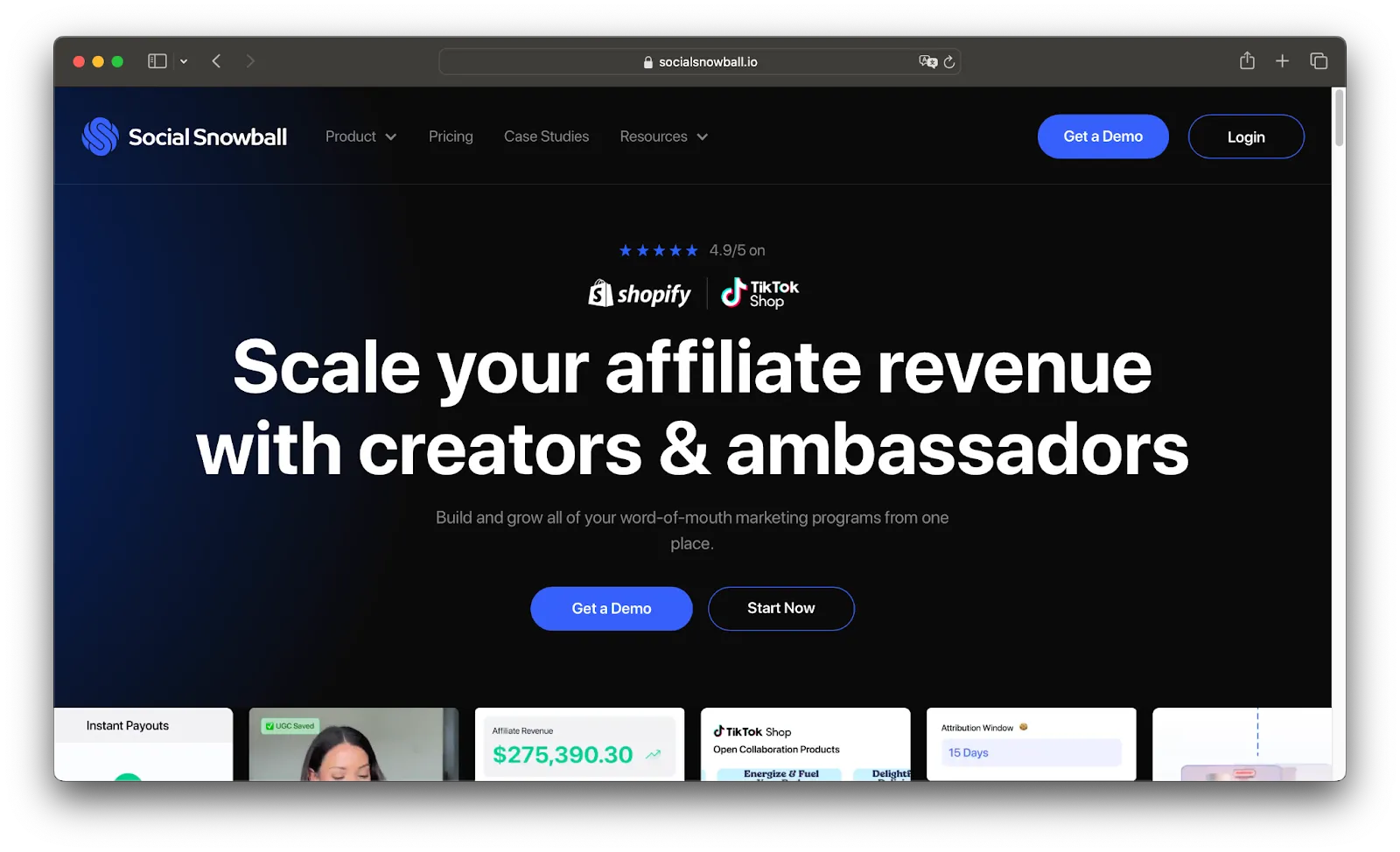The width and height of the screenshot is (1400, 852).
Task: Go back with the browser back arrow
Action: coord(216,61)
